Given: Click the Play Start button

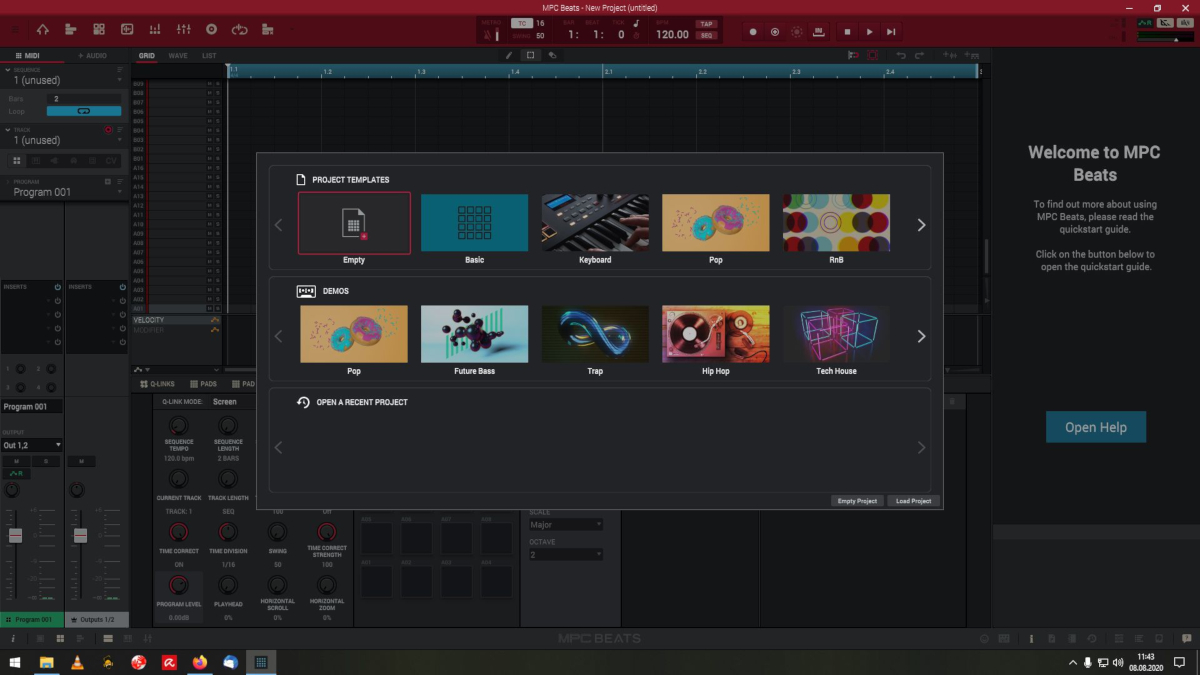Looking at the screenshot, I should 891,32.
